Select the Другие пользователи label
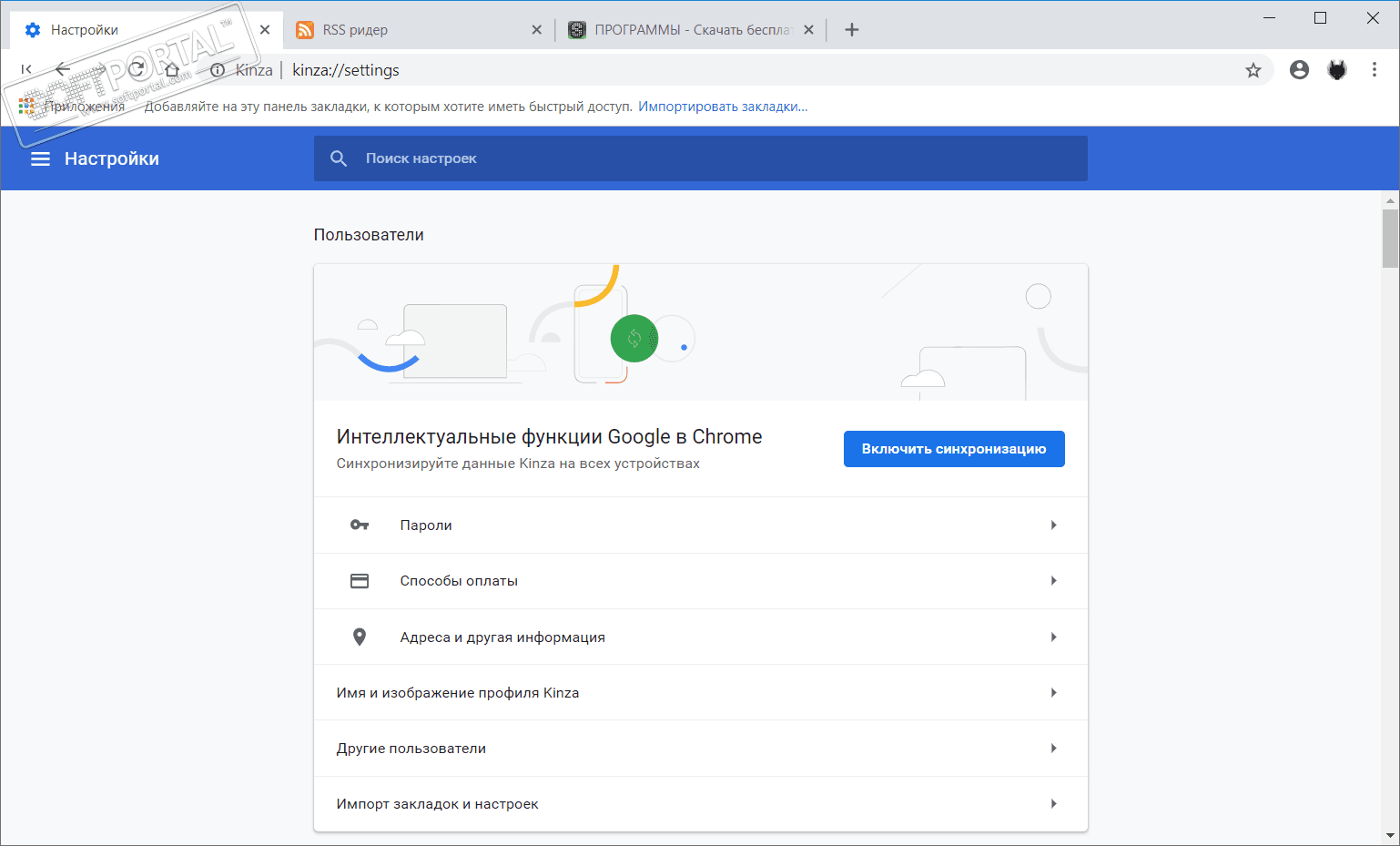 411,749
